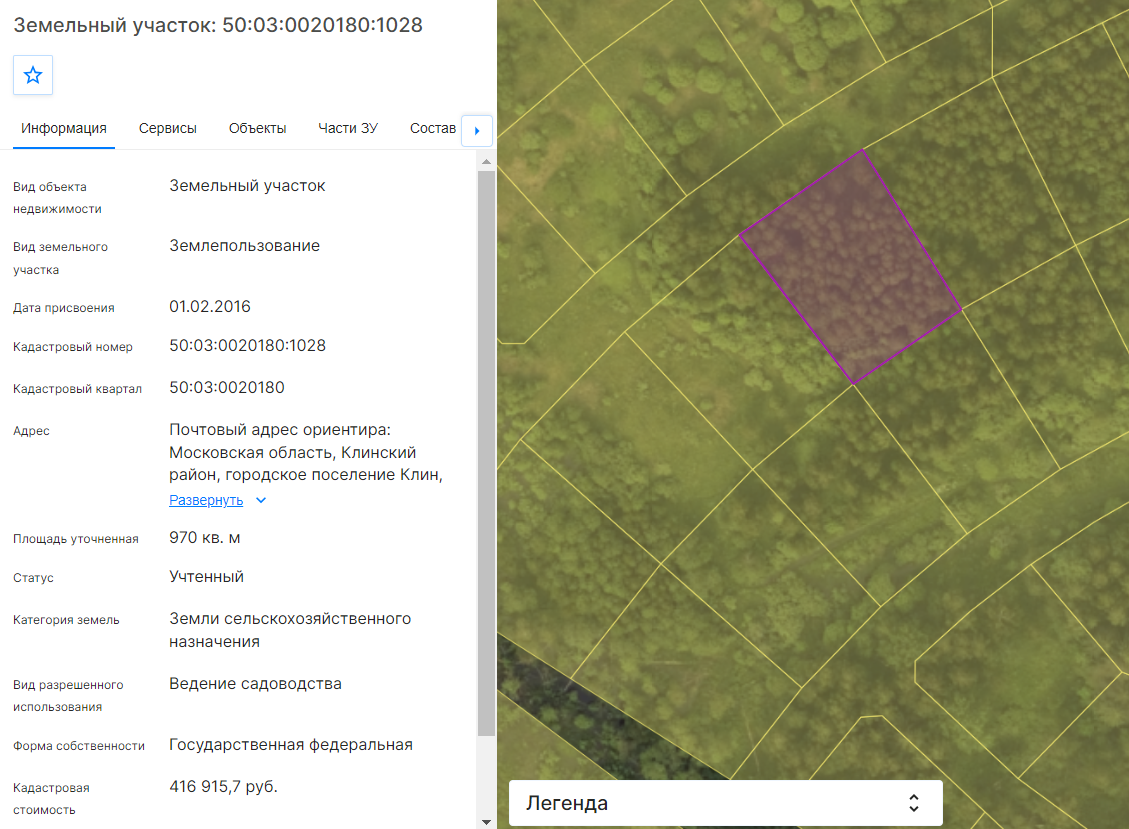
Task: Switch to the Части ЗУ tab
Action: (348, 128)
